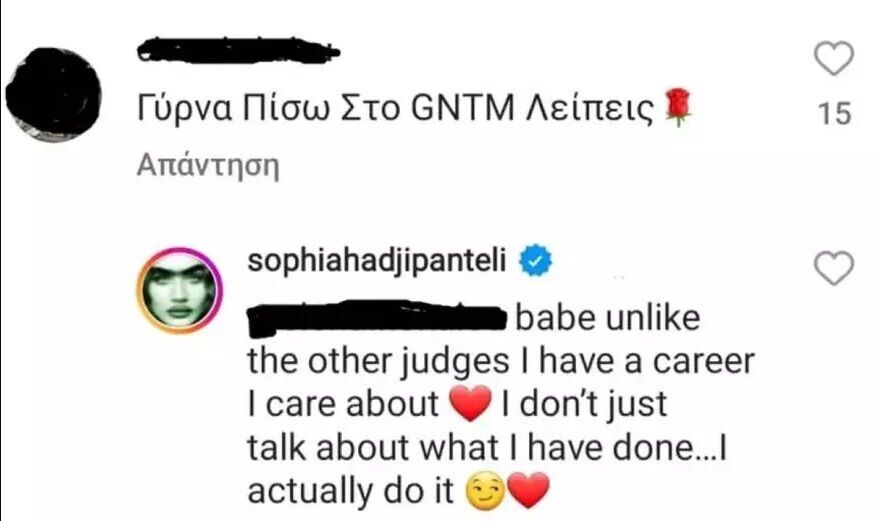880x521 pixels.
Task: Like sophiahadjipanteli's reply with the heart icon
Action: [x=835, y=267]
